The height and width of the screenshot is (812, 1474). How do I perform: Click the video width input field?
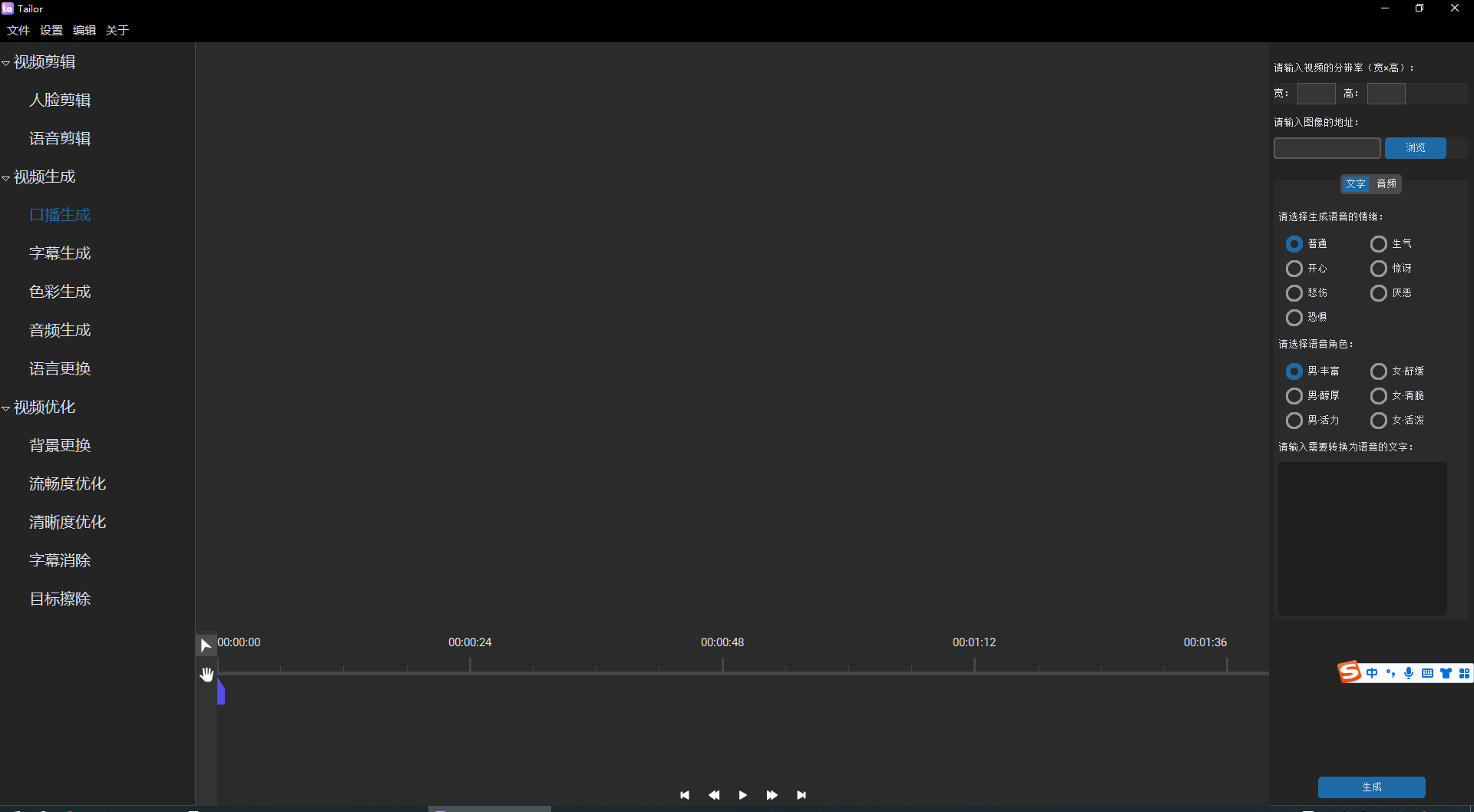coord(1316,94)
